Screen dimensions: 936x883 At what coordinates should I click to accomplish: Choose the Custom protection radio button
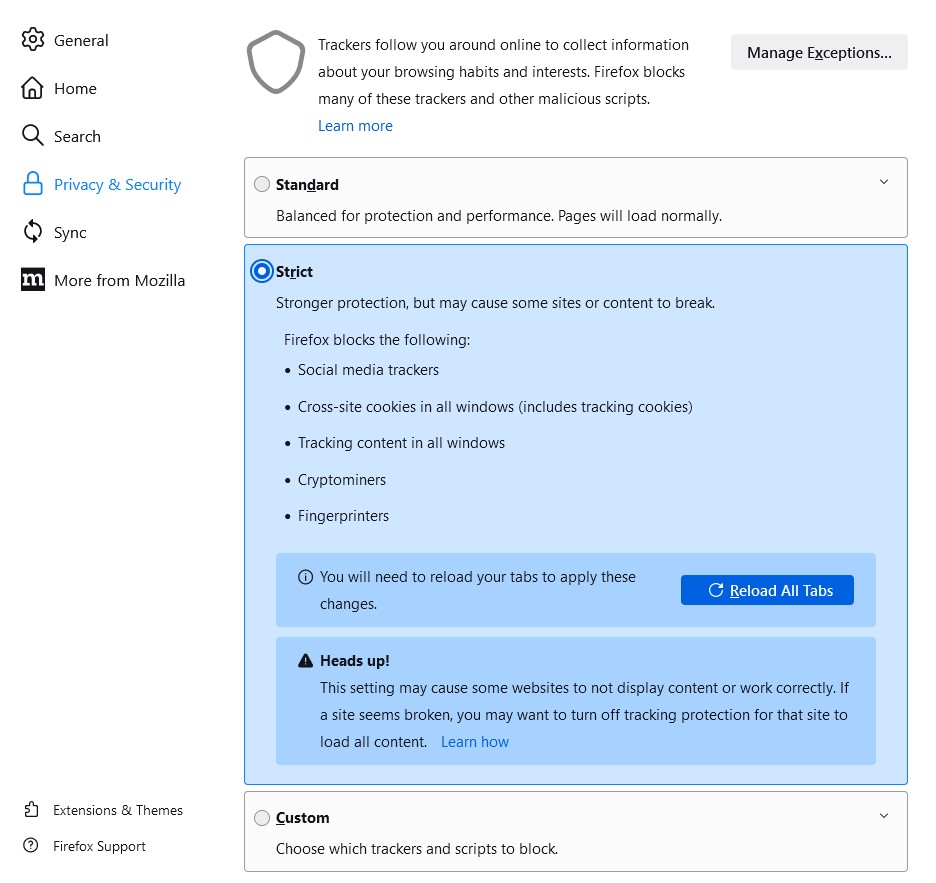coord(262,818)
